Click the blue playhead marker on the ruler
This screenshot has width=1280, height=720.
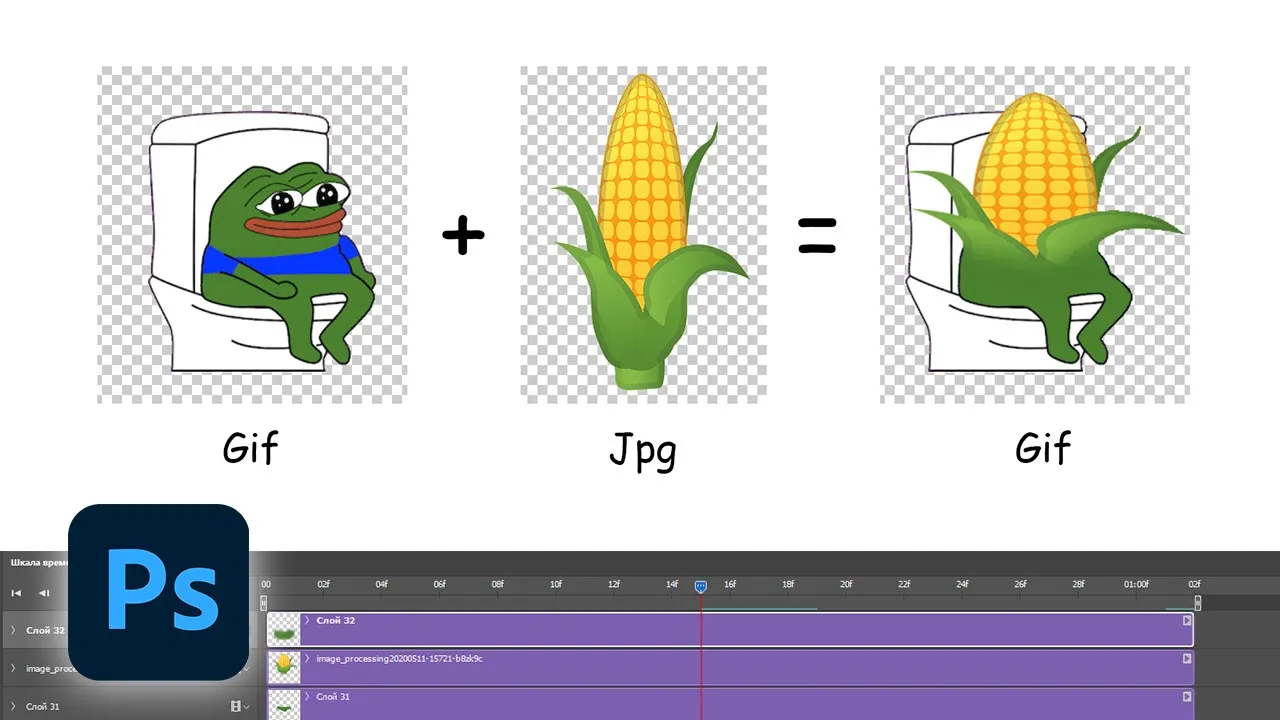click(x=701, y=586)
